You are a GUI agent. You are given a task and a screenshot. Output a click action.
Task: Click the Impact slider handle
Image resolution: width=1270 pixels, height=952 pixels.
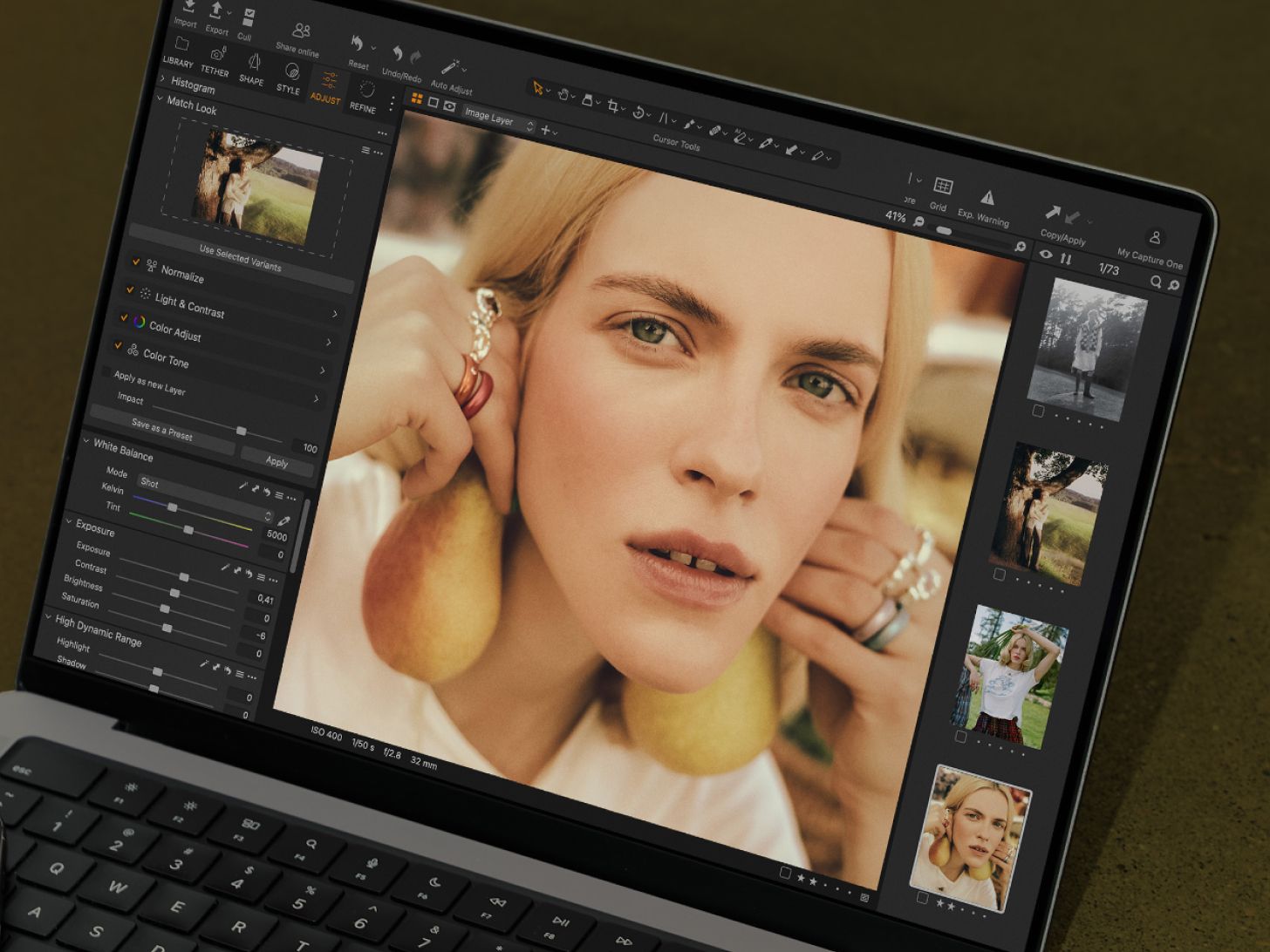point(242,431)
